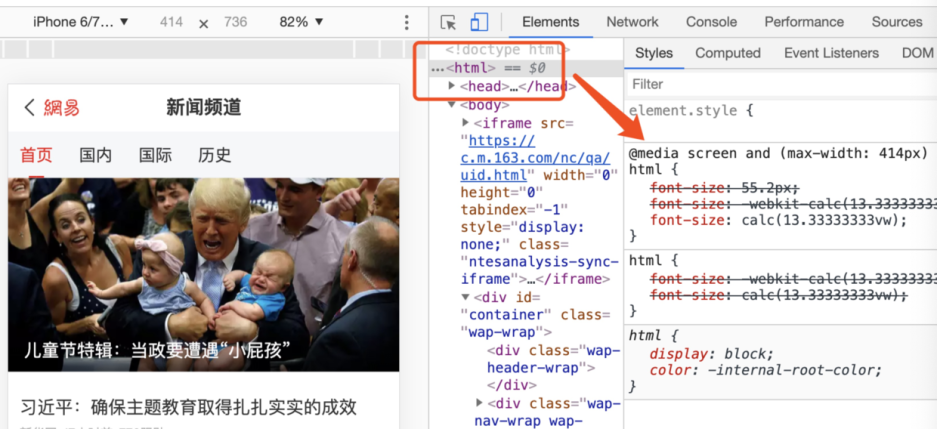
Task: Switch to the Sources tab
Action: [897, 22]
